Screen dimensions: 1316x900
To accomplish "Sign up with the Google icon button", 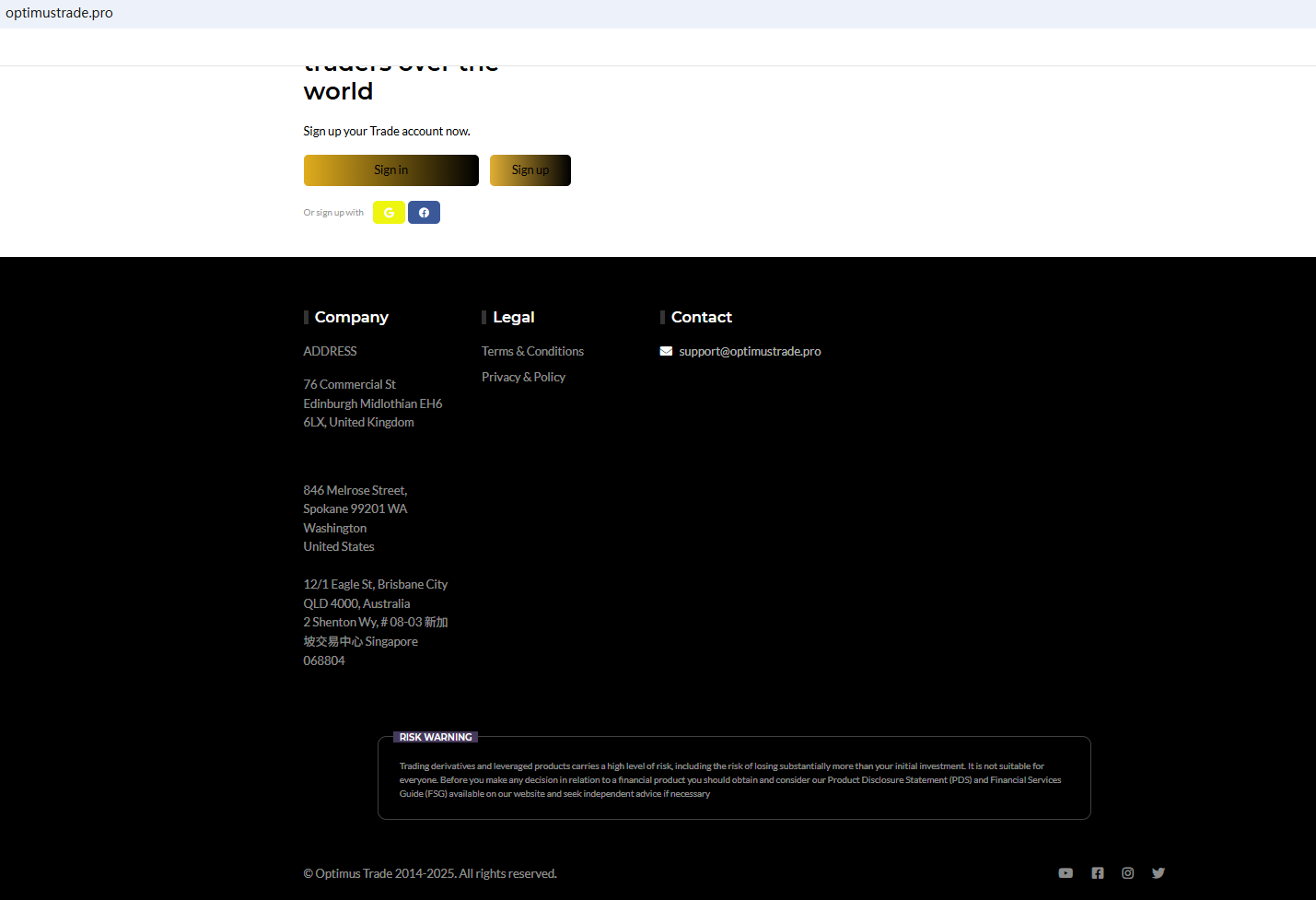I will (389, 213).
